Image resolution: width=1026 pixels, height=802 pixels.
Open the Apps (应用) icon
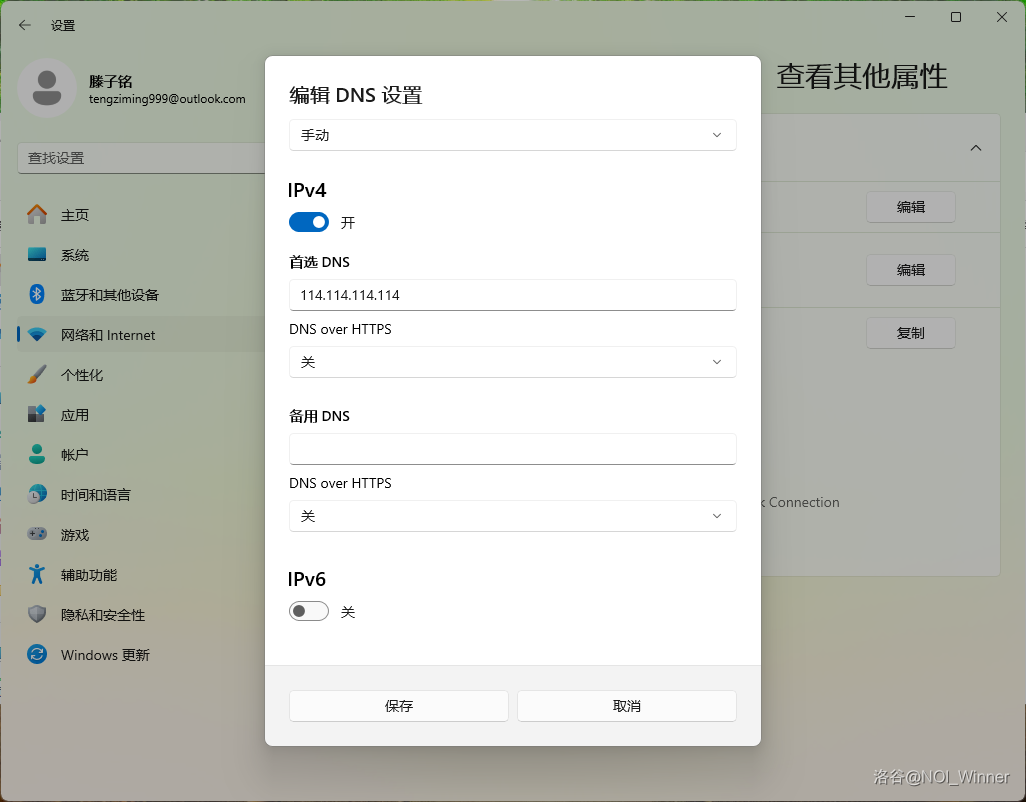pyautogui.click(x=37, y=415)
